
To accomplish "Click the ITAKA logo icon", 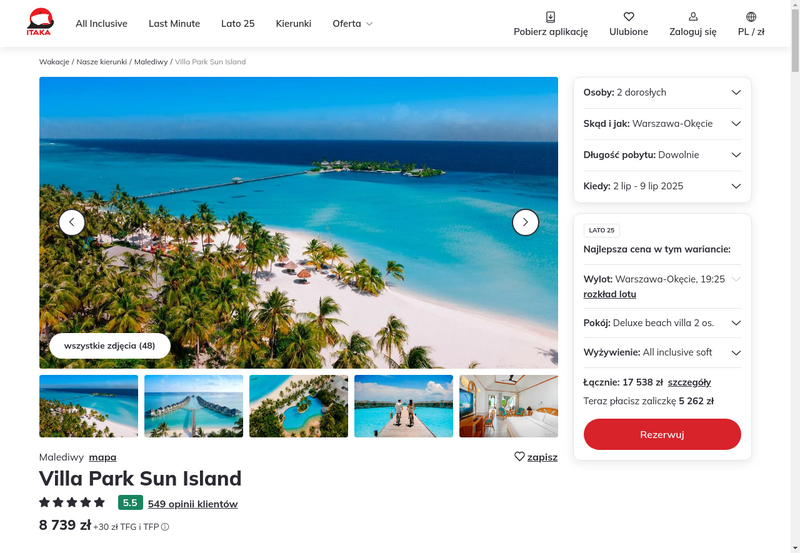I will click(40, 22).
